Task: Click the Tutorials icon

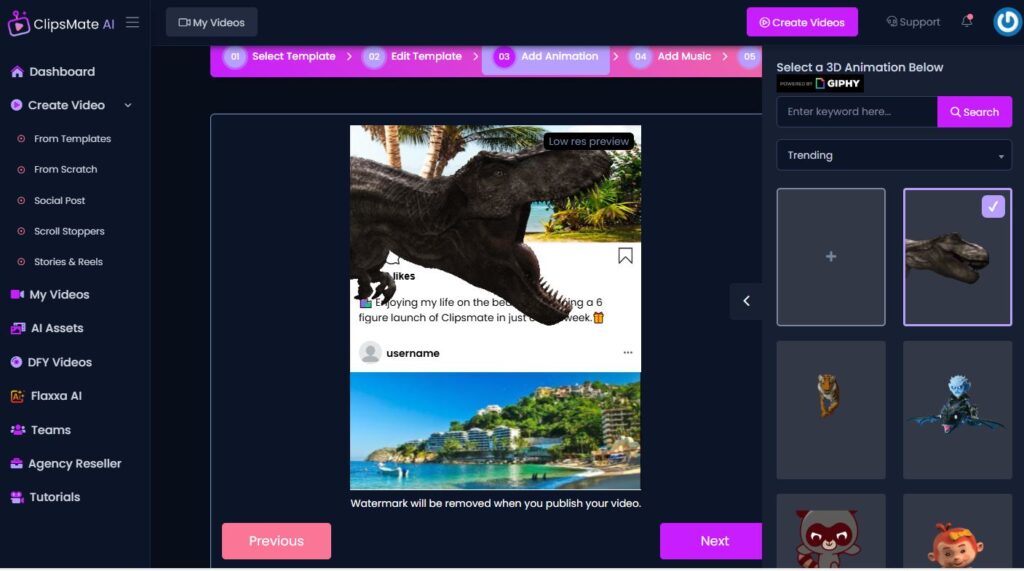Action: (17, 497)
